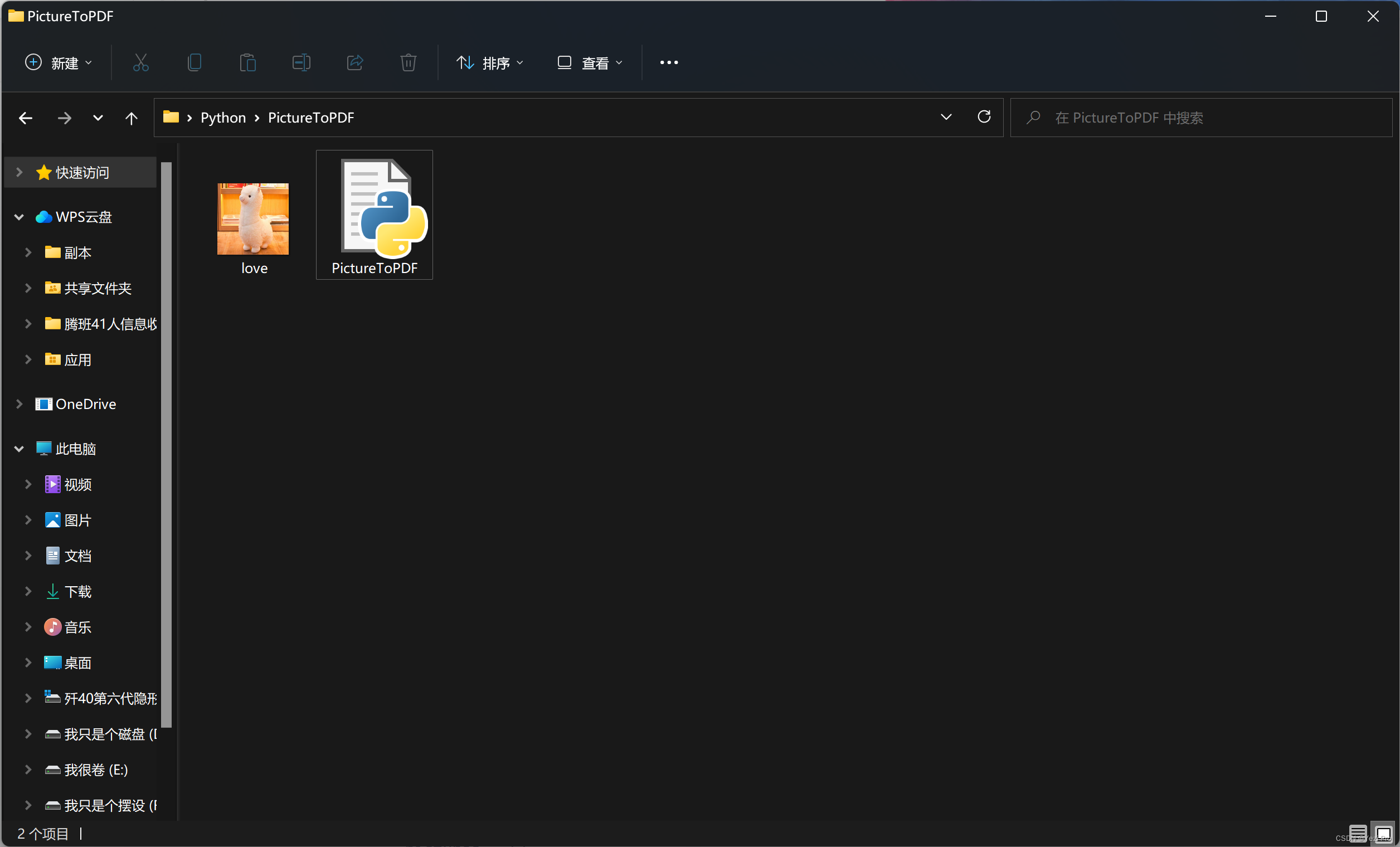
Task: Open the 查看 view menu
Action: tap(590, 62)
